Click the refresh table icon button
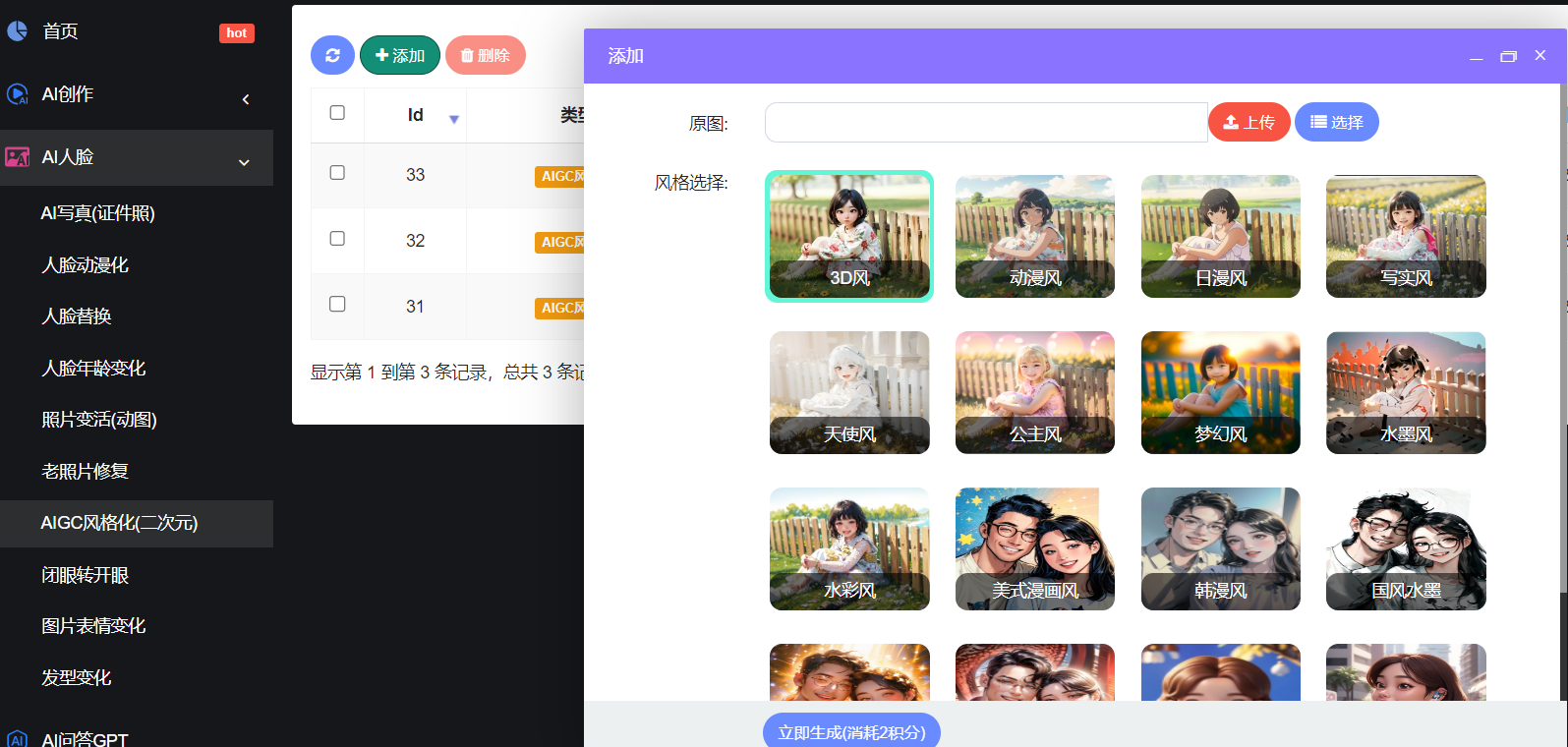 pos(332,55)
